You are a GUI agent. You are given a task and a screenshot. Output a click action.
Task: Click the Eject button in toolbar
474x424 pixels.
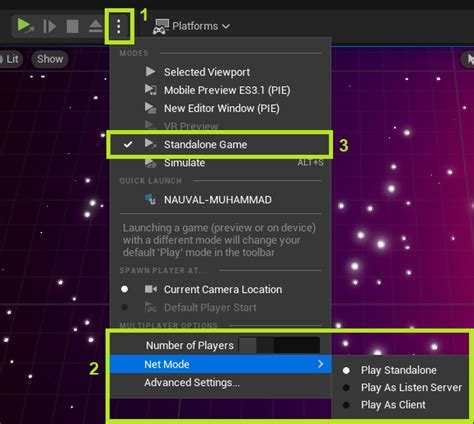(x=95, y=26)
